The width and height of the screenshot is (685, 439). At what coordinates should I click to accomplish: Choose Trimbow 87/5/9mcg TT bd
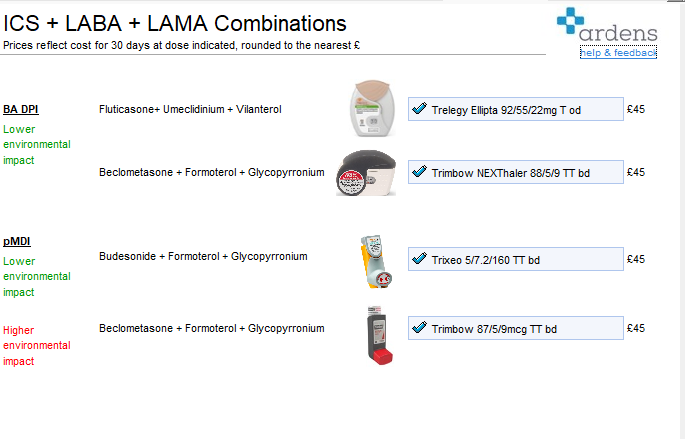click(x=494, y=329)
